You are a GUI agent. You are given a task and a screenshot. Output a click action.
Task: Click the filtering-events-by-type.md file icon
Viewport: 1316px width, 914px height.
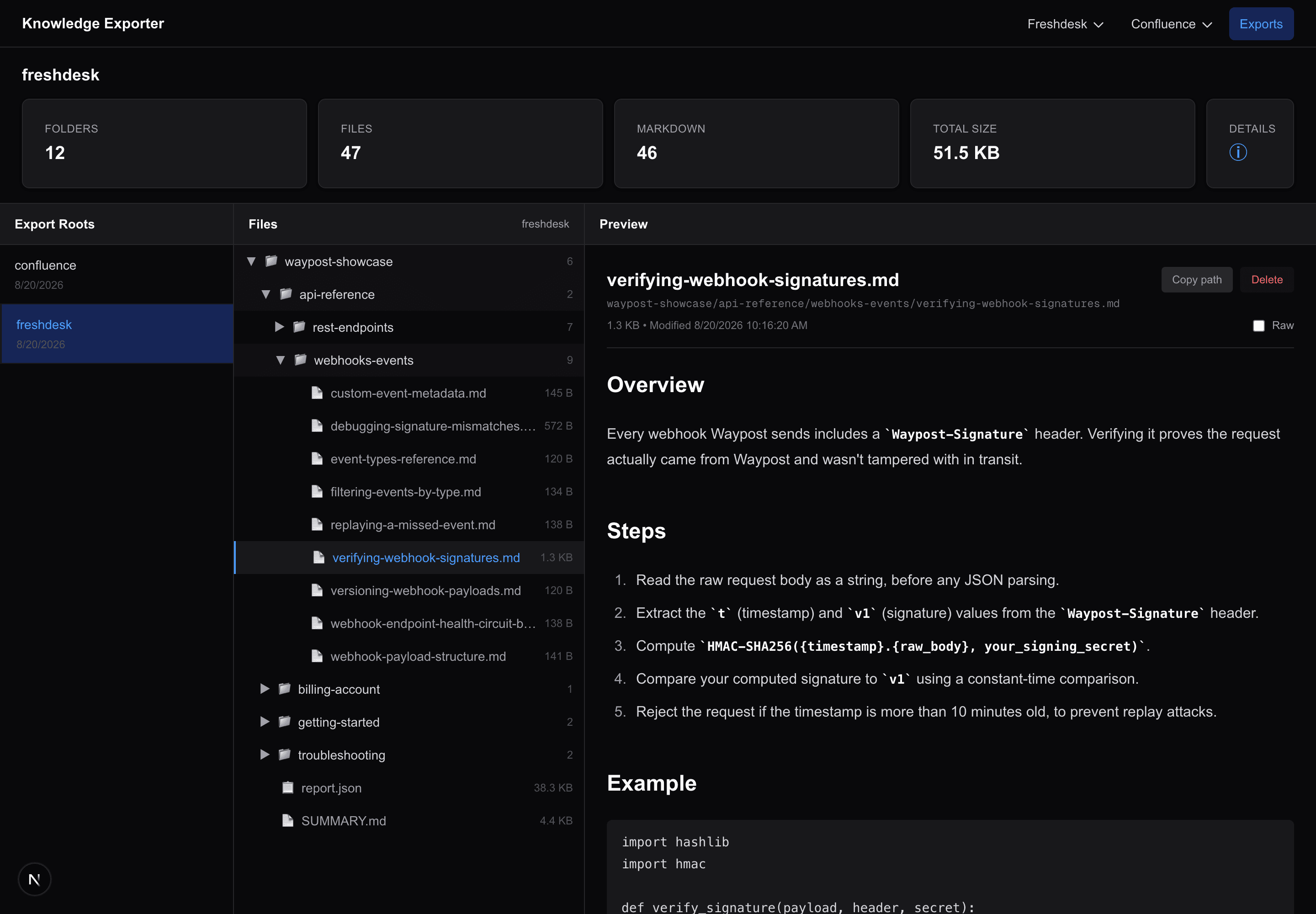[x=317, y=491]
